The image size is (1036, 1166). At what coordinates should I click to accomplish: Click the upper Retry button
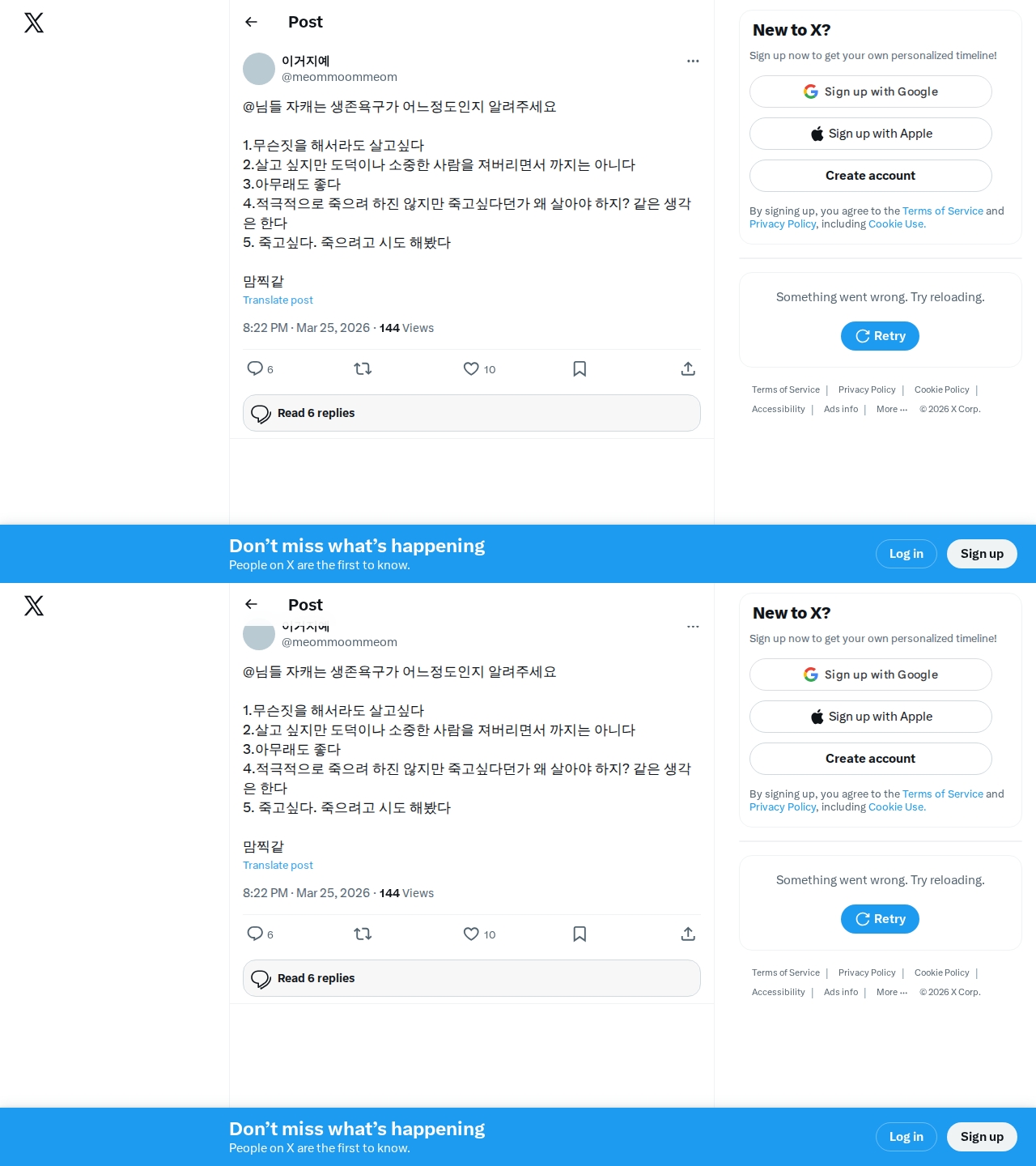click(x=880, y=336)
